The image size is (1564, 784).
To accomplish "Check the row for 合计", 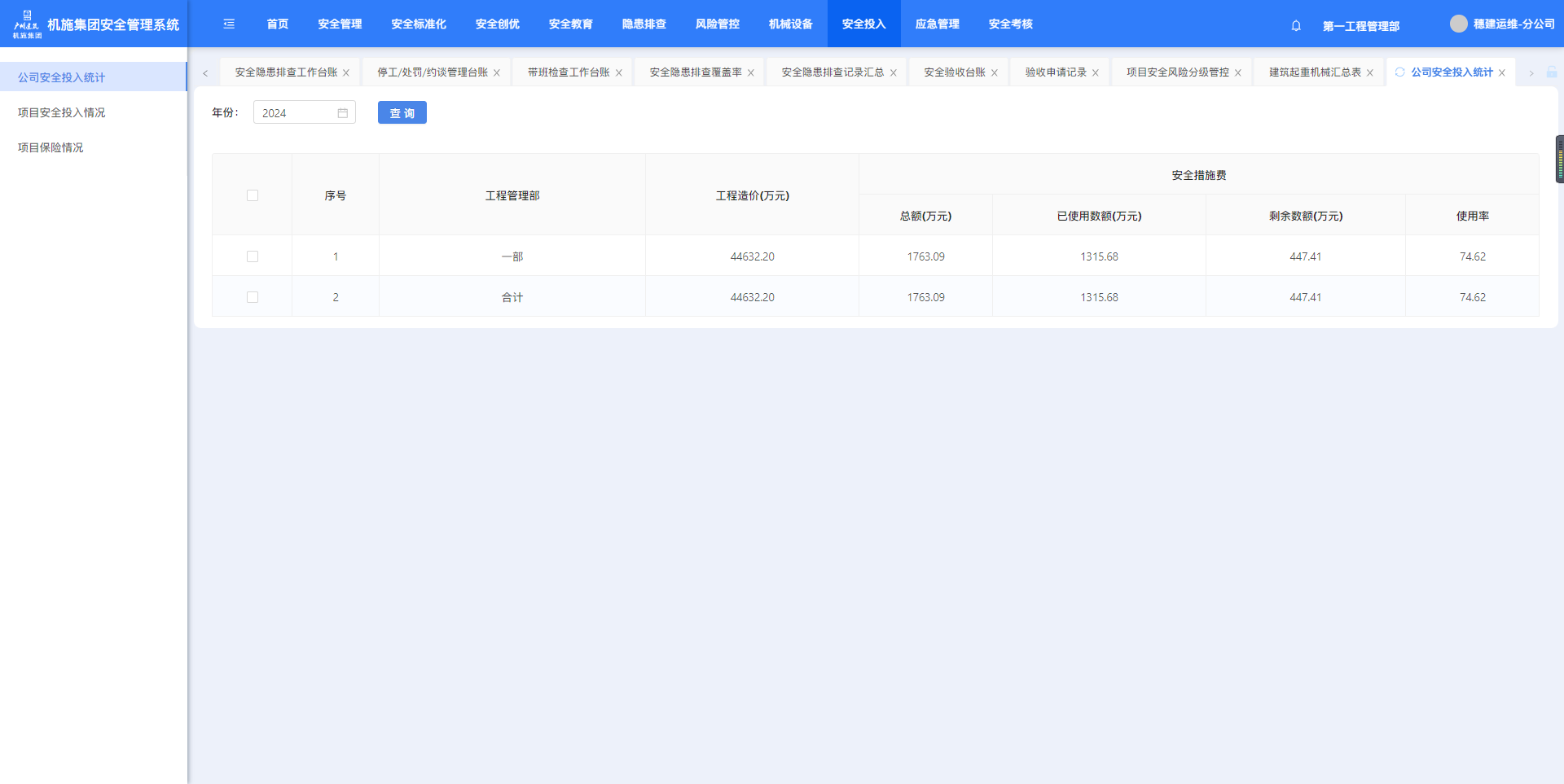I will pyautogui.click(x=253, y=297).
